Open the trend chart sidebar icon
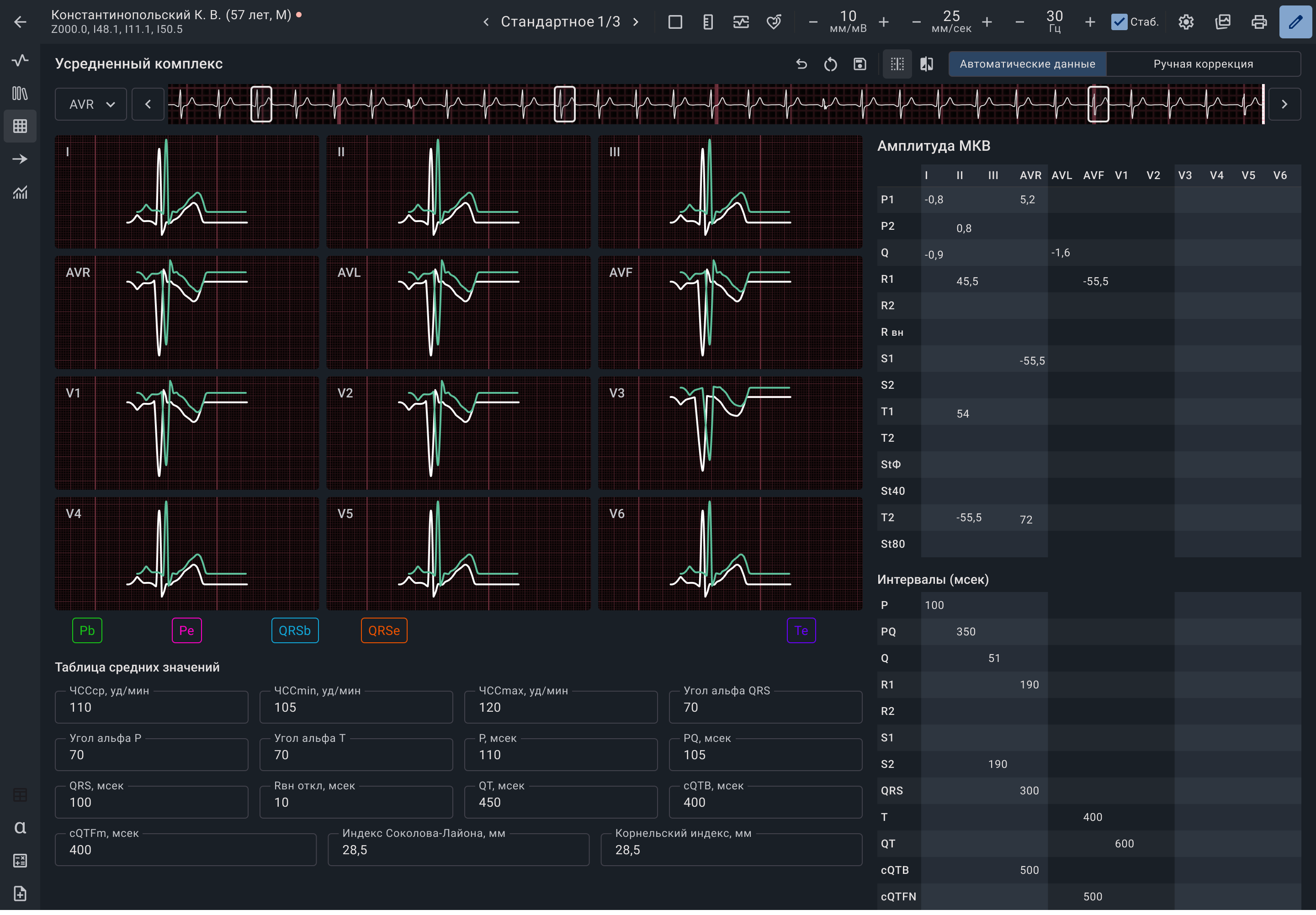The width and height of the screenshot is (1316, 915). [20, 192]
